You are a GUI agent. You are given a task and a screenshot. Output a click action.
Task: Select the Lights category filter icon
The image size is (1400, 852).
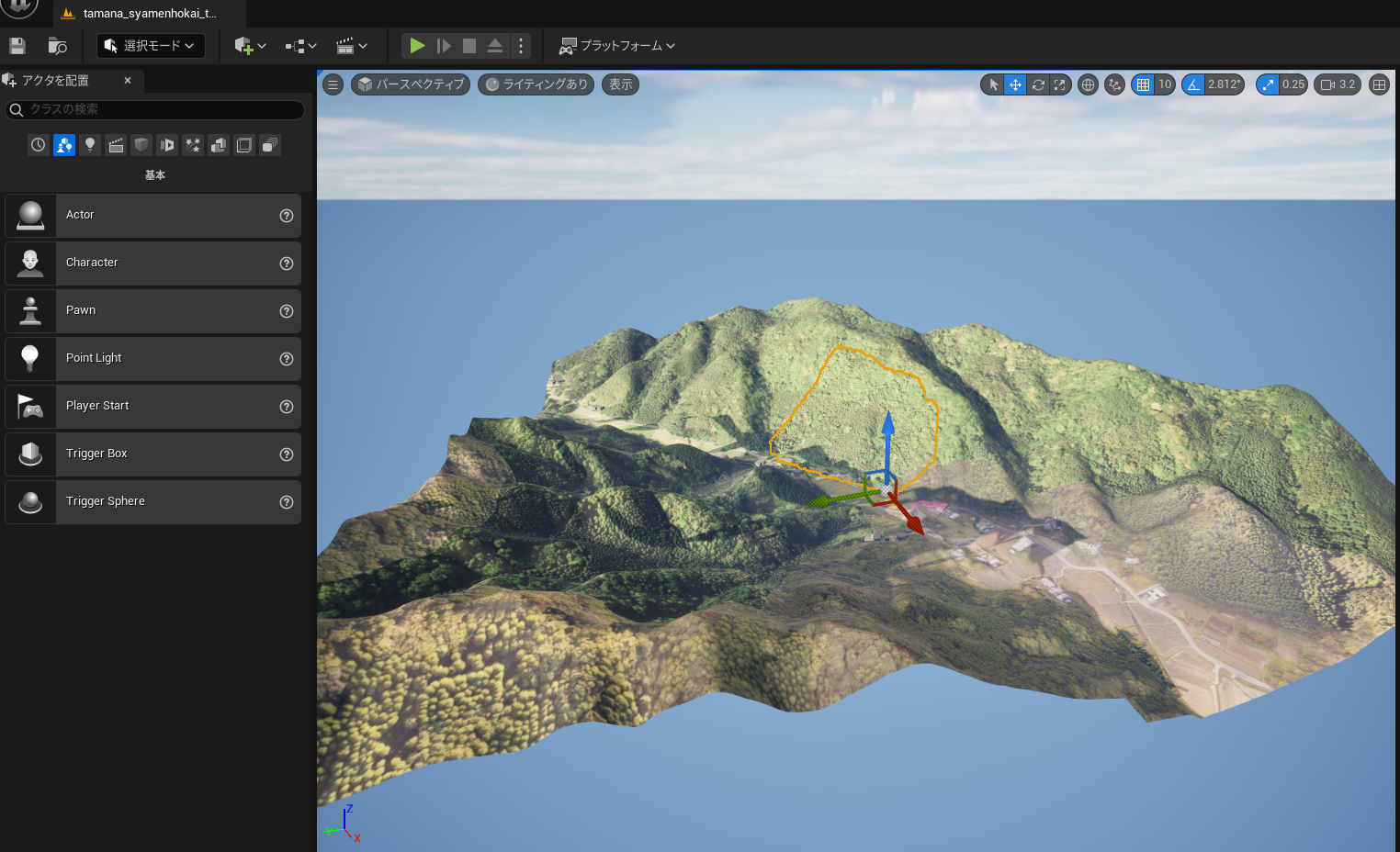pyautogui.click(x=90, y=145)
